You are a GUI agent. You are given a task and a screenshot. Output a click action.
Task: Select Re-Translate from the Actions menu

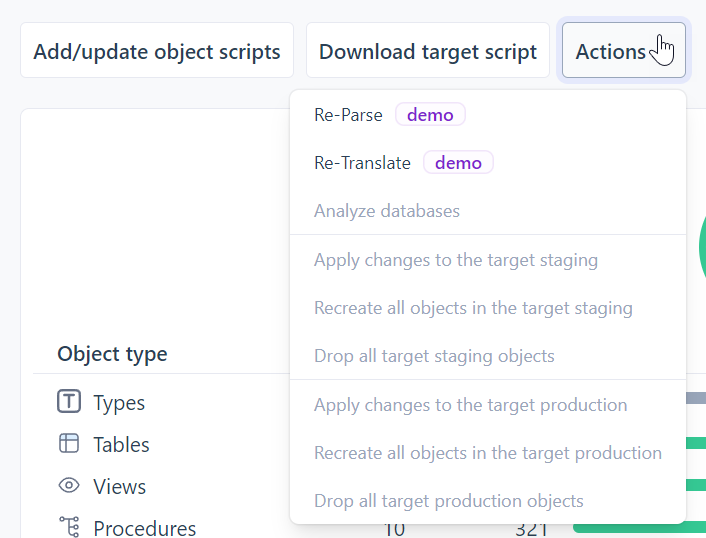click(362, 163)
